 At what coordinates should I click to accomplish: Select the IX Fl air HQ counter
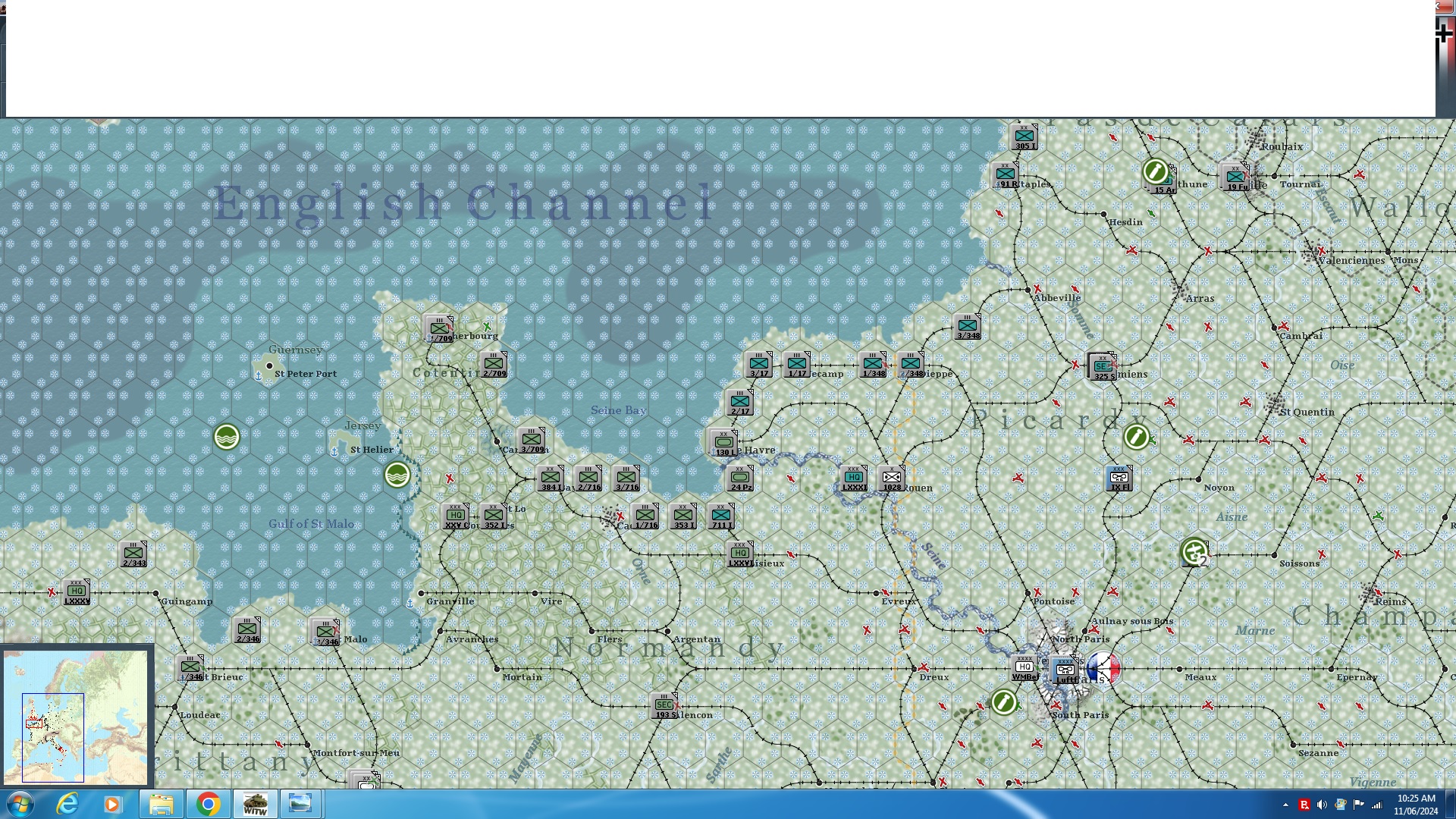pos(1119,479)
